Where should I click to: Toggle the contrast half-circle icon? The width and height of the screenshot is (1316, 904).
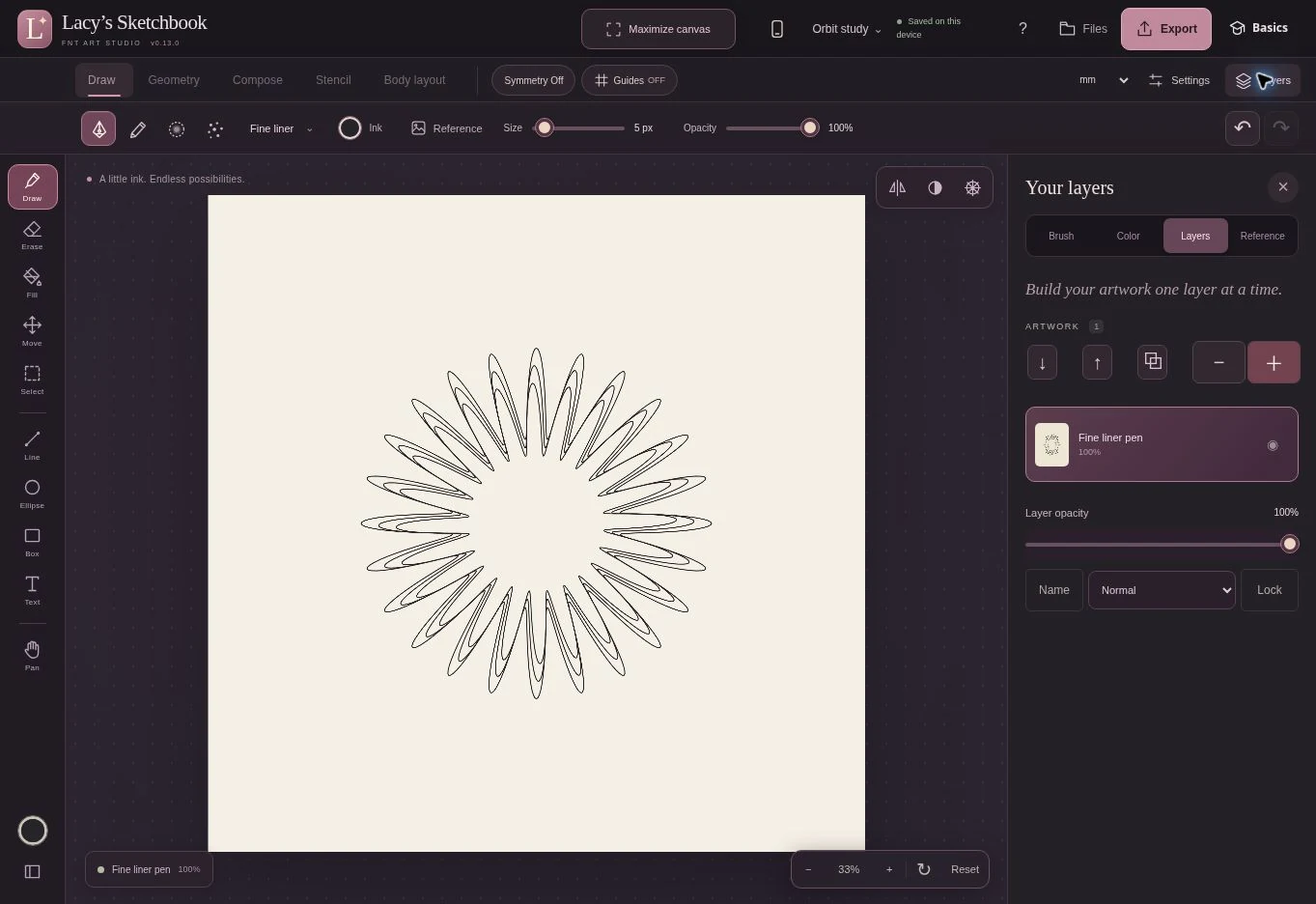(x=935, y=187)
